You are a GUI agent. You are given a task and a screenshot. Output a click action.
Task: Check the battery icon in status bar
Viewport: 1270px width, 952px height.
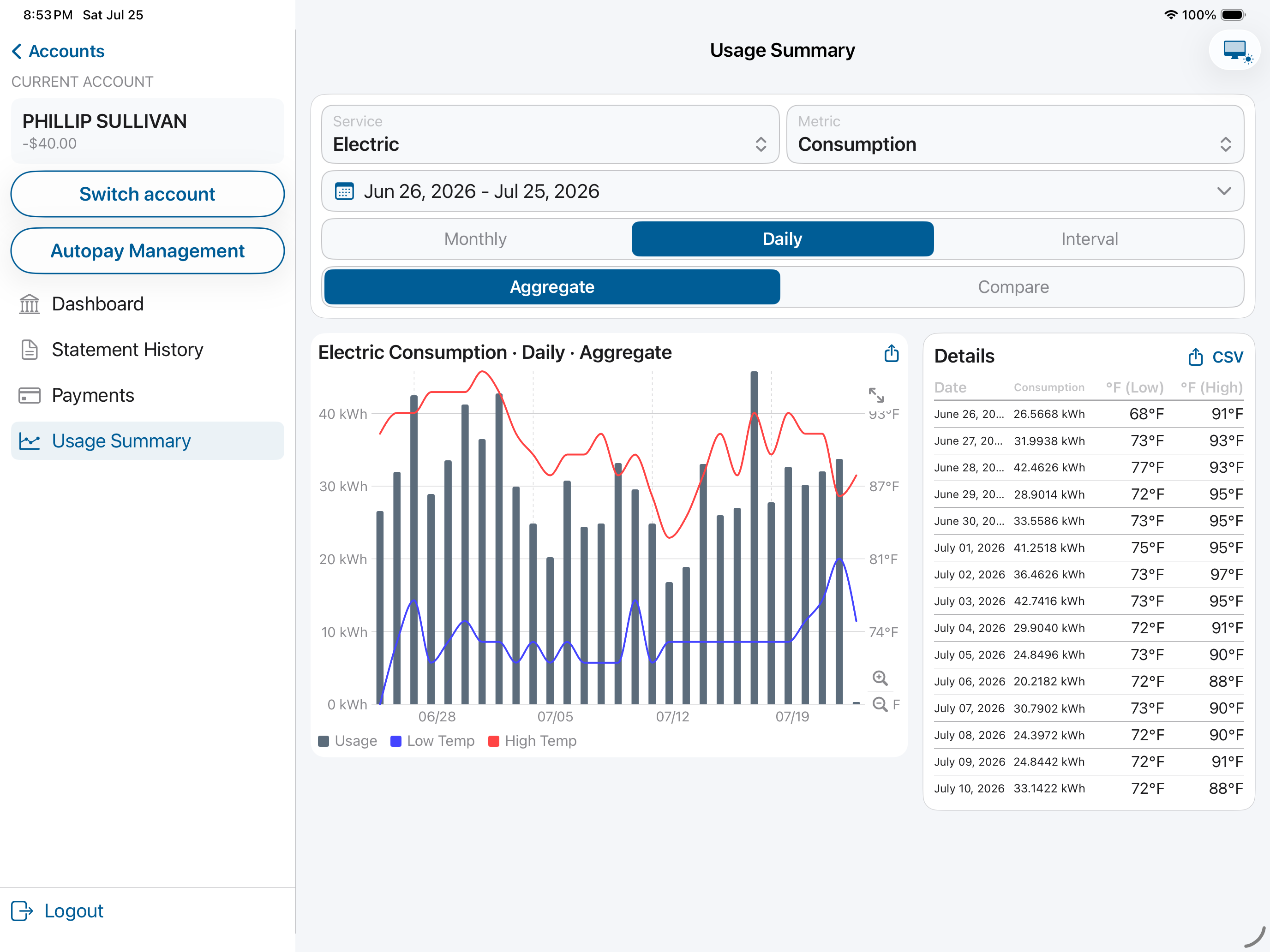click(1233, 15)
